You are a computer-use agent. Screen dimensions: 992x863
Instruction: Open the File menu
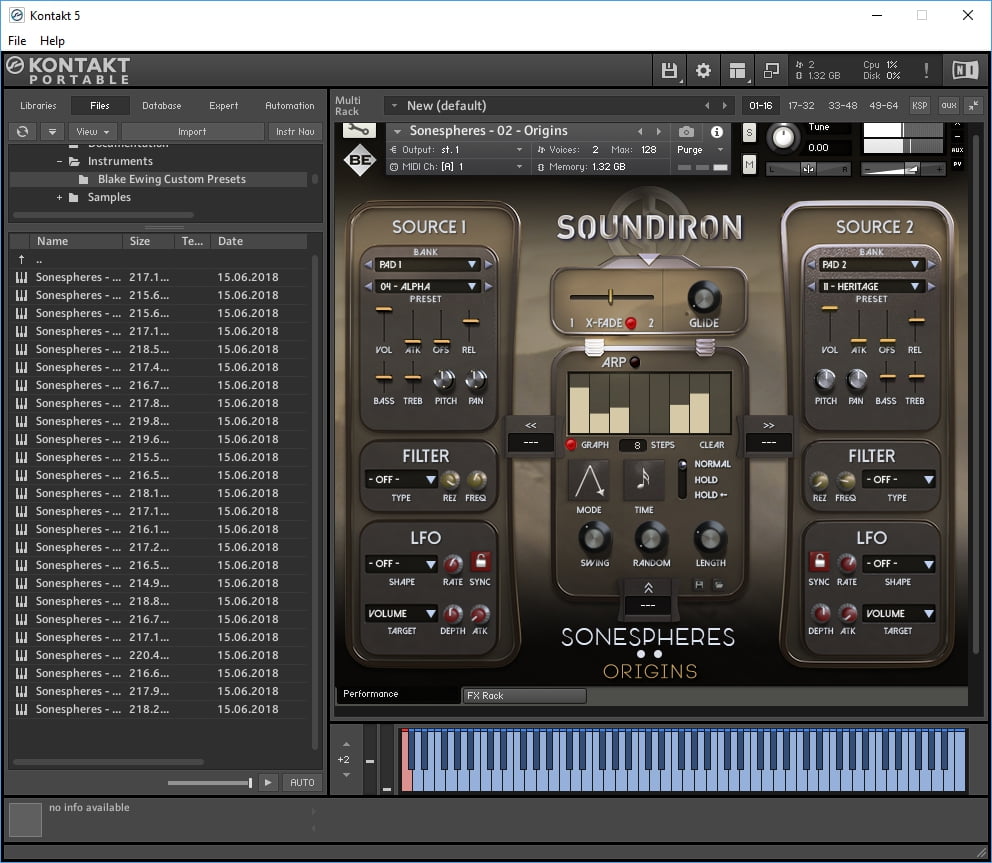point(17,40)
